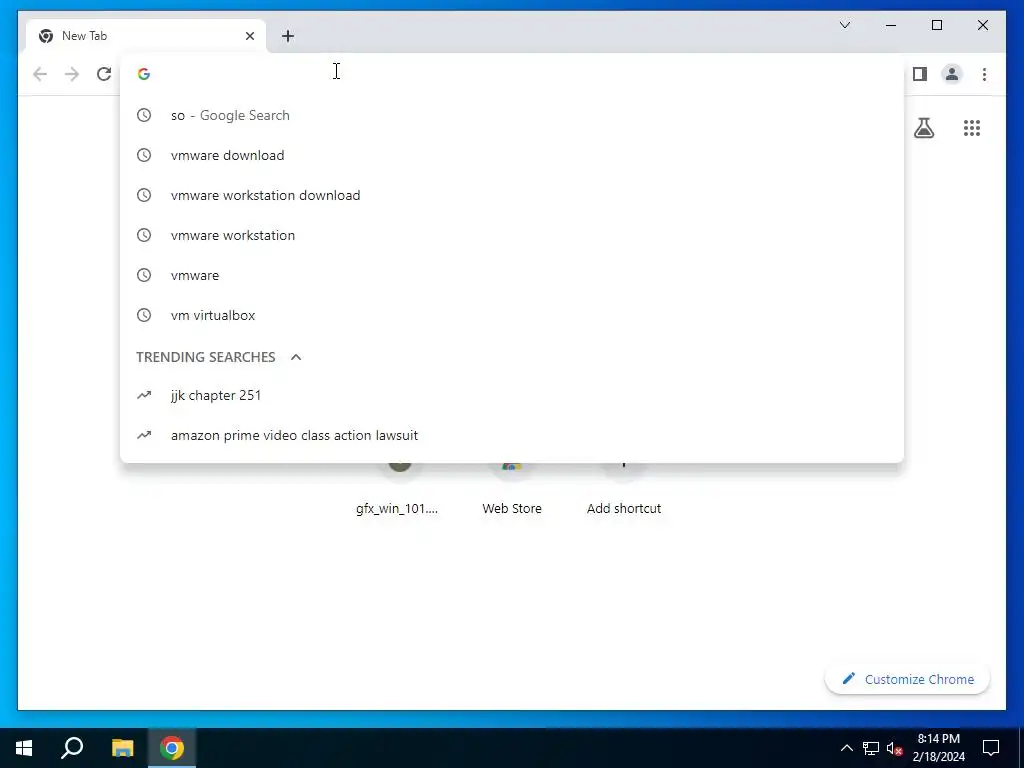Choose the 'vmware workstation' suggestion
1024x768 pixels.
tap(512, 235)
